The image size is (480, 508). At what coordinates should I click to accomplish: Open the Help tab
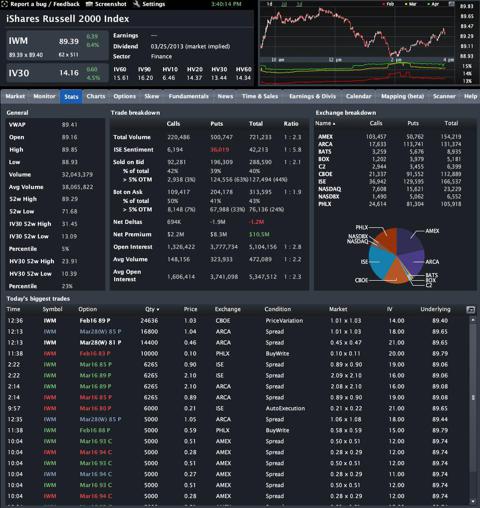point(470,96)
